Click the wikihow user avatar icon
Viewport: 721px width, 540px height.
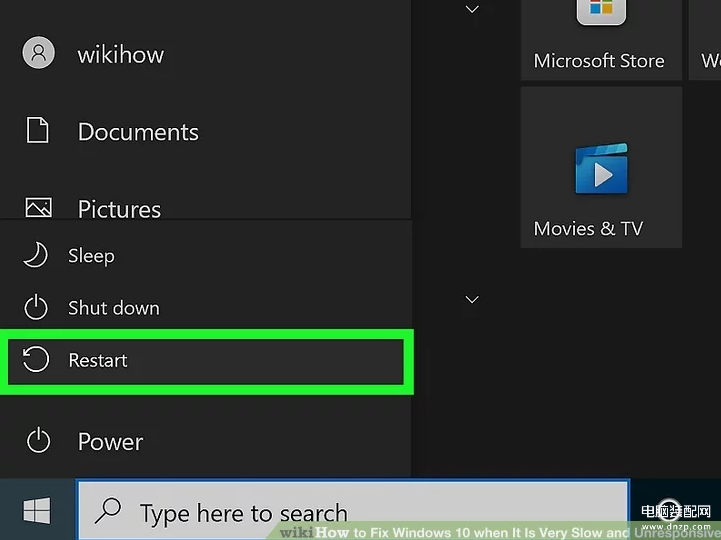[39, 53]
